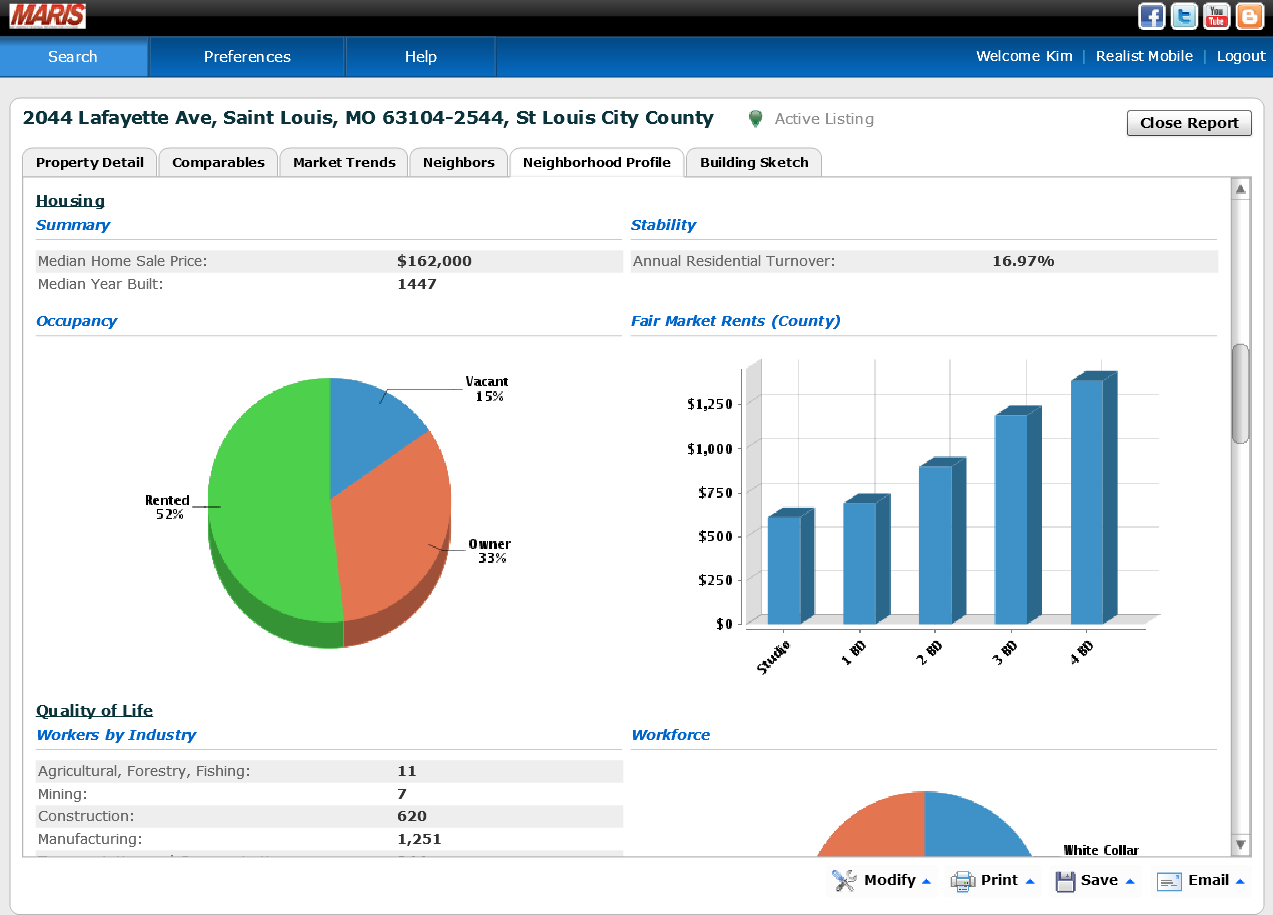Open the YouTube icon link
The image size is (1273, 915).
click(1216, 16)
